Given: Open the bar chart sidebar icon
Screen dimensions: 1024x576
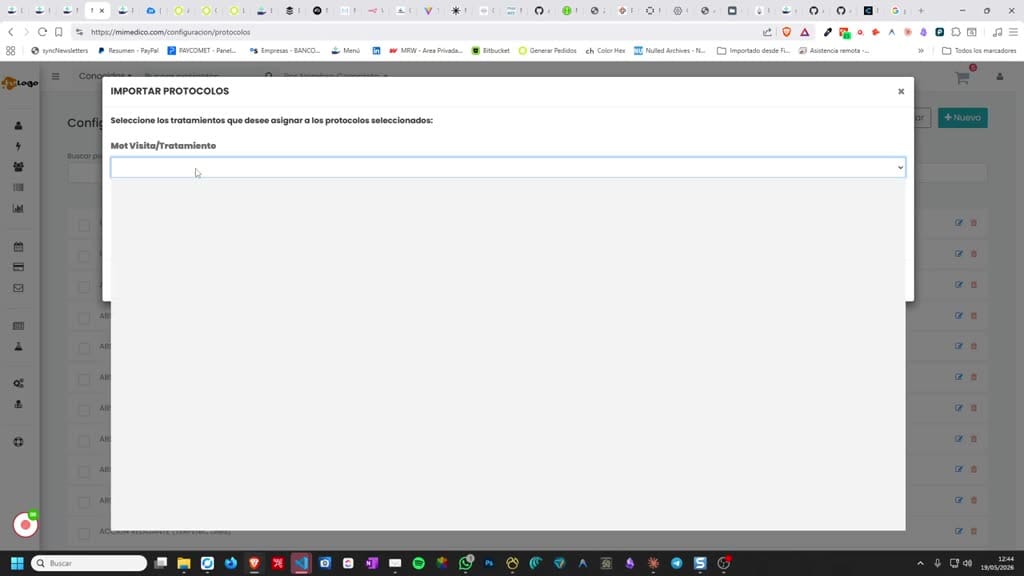Looking at the screenshot, I should point(18,208).
